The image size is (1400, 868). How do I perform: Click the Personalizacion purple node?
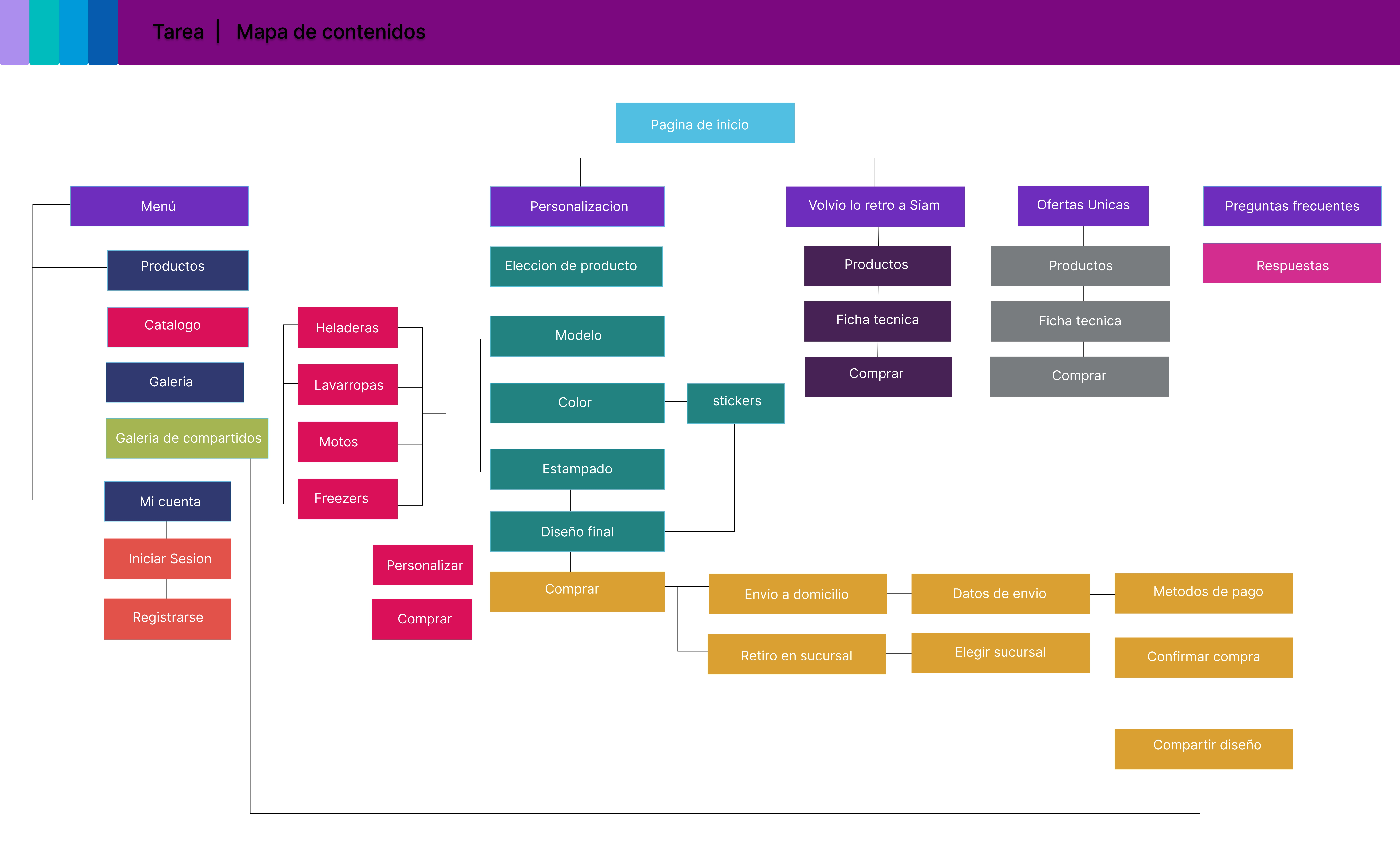click(x=577, y=206)
